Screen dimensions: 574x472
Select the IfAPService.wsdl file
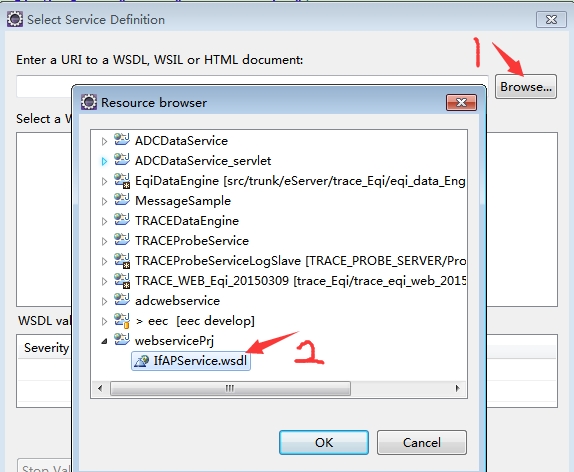click(x=191, y=361)
